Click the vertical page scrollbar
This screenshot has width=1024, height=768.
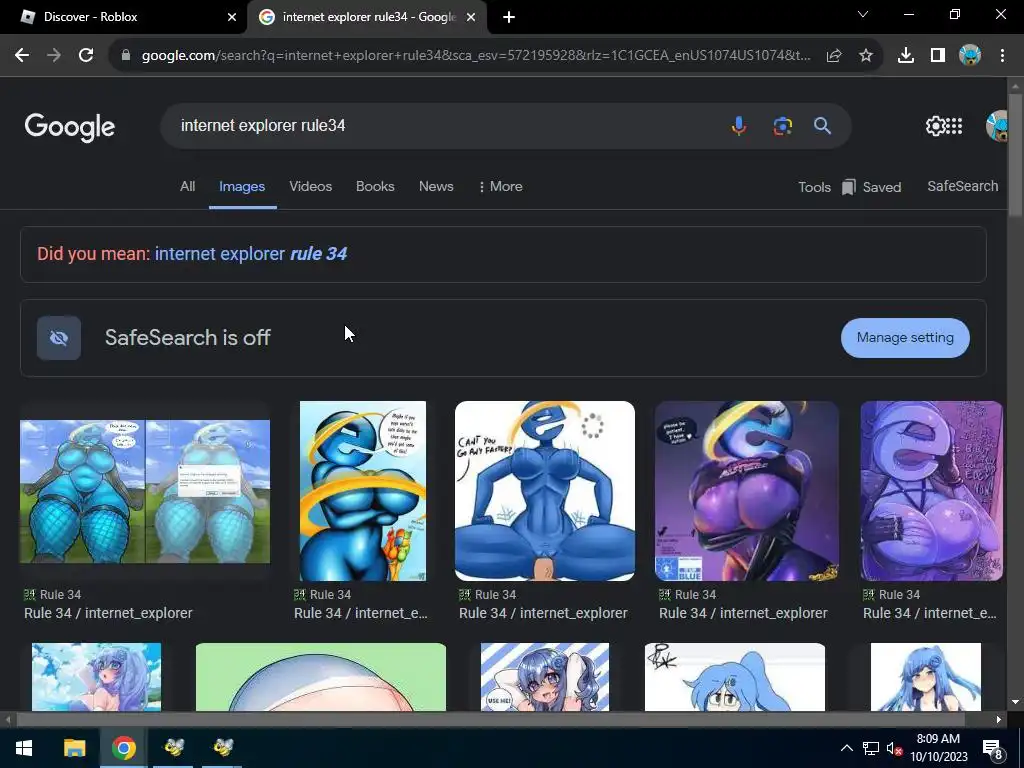1015,155
